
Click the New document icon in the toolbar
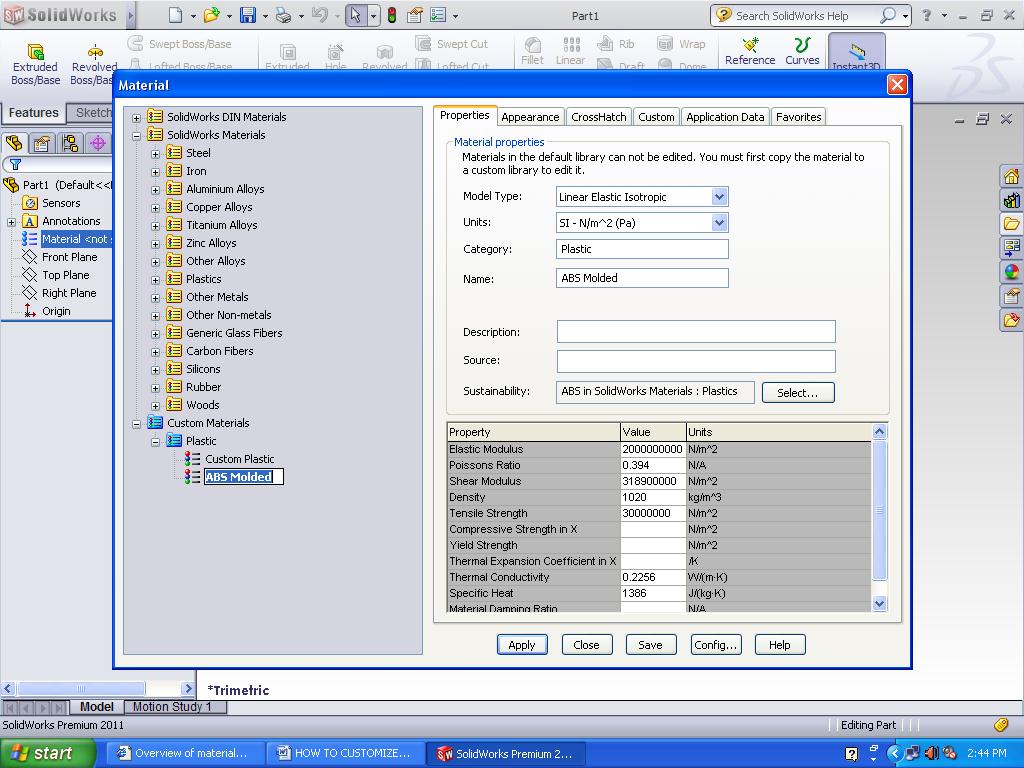(x=175, y=14)
